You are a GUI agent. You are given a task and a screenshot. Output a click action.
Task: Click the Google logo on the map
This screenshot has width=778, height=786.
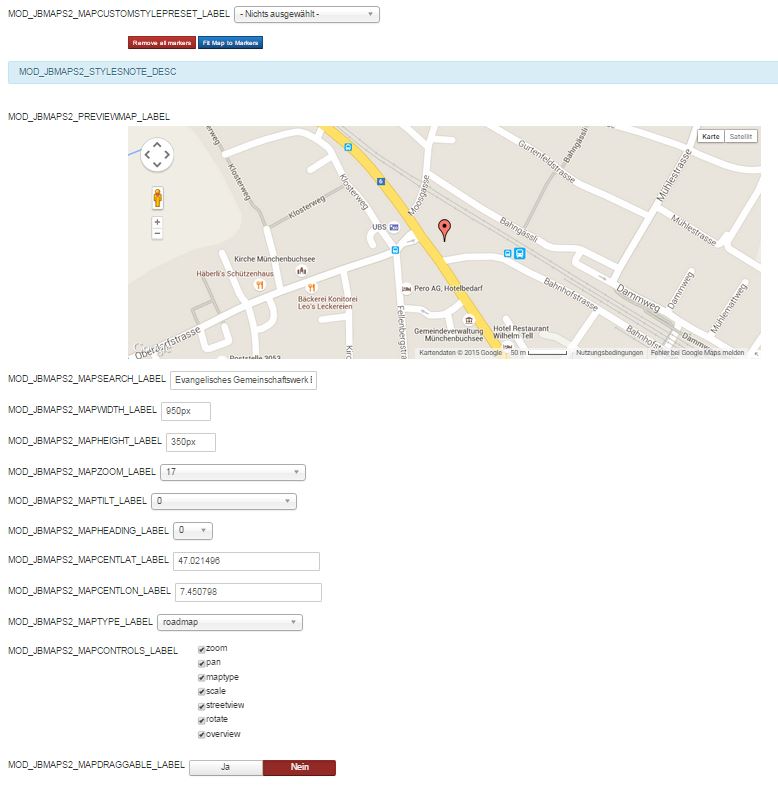click(x=151, y=348)
